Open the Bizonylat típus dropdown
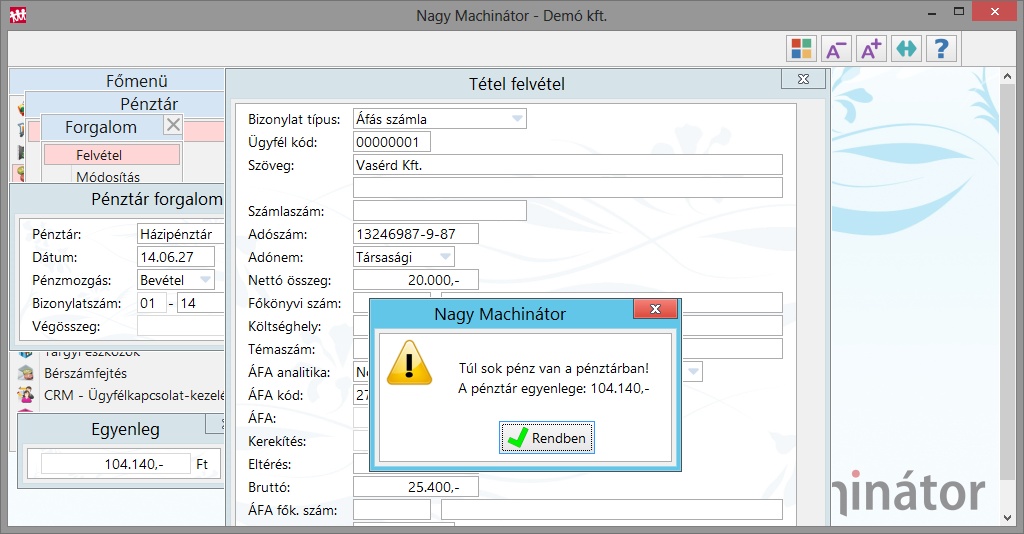The width and height of the screenshot is (1024, 534). 517,119
